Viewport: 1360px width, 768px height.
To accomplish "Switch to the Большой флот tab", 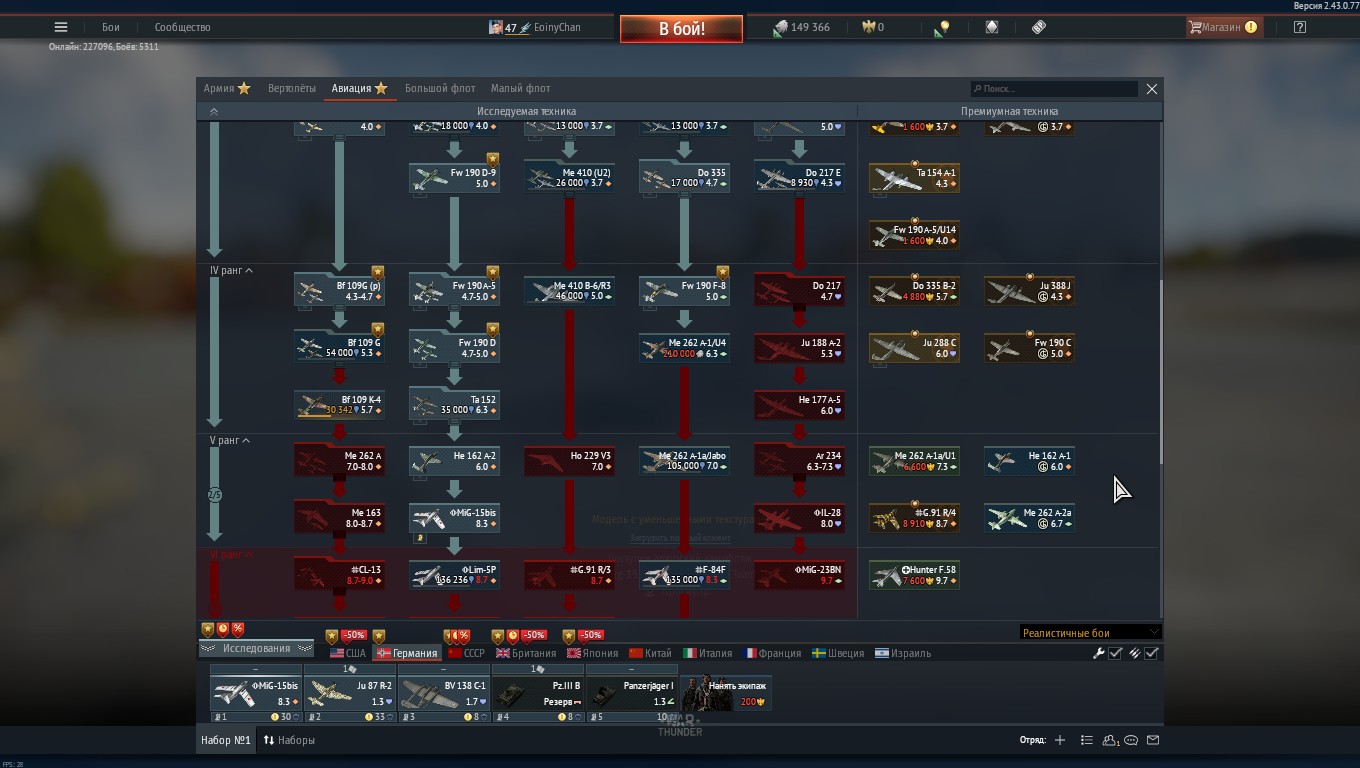I will click(440, 88).
